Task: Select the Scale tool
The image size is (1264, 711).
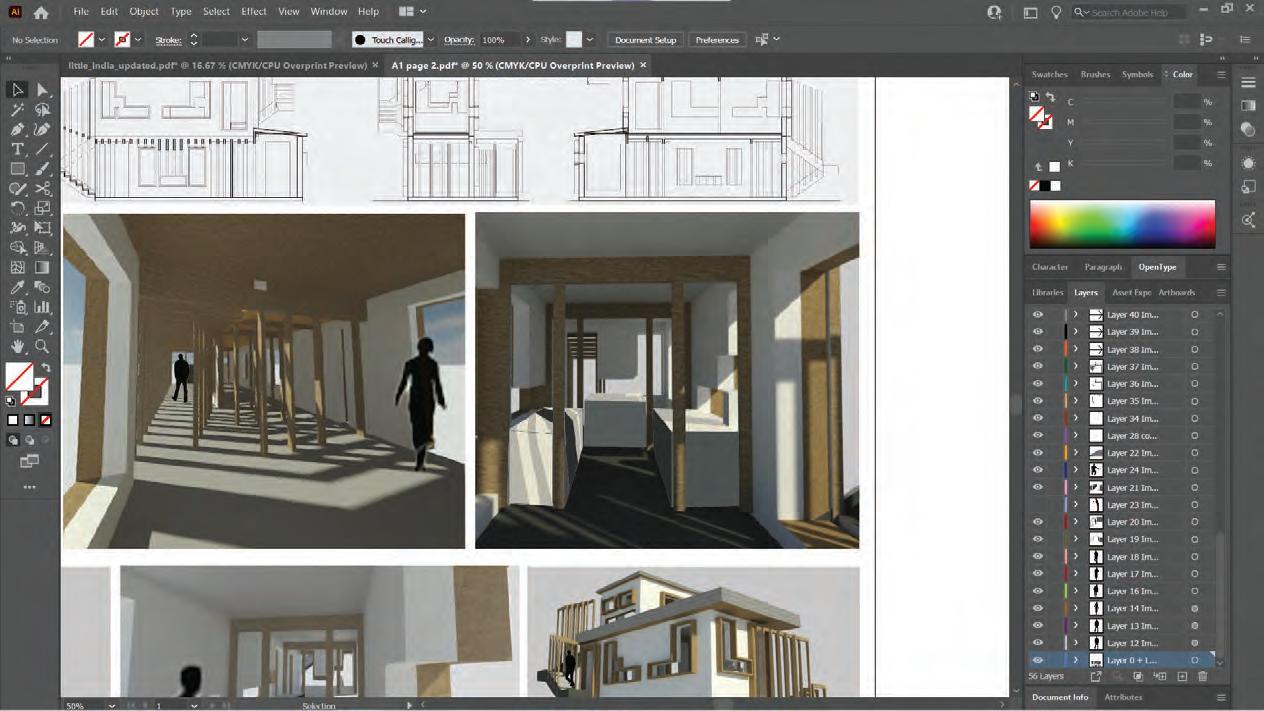Action: [42, 208]
